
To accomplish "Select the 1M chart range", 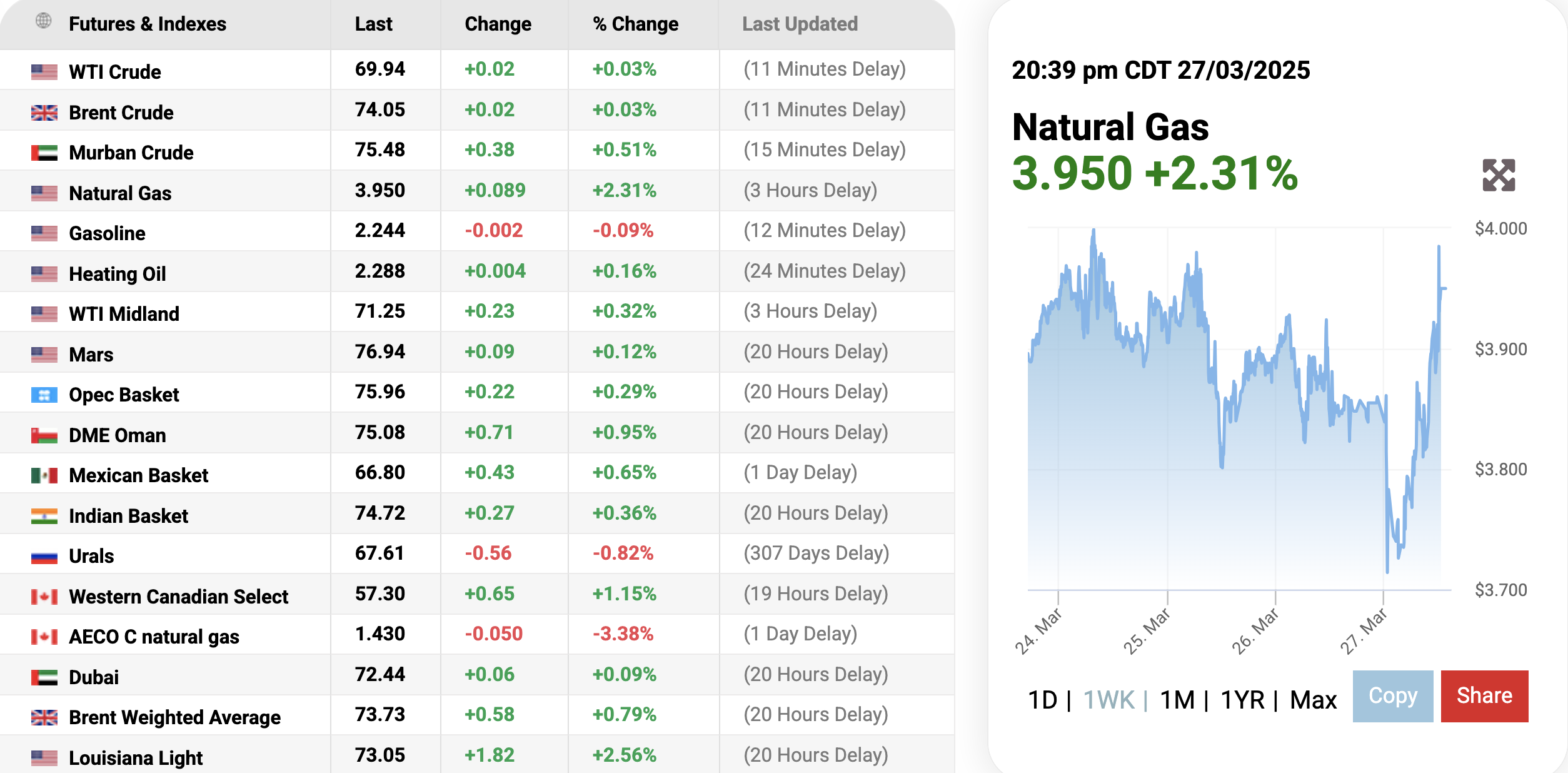I will pos(1177,700).
